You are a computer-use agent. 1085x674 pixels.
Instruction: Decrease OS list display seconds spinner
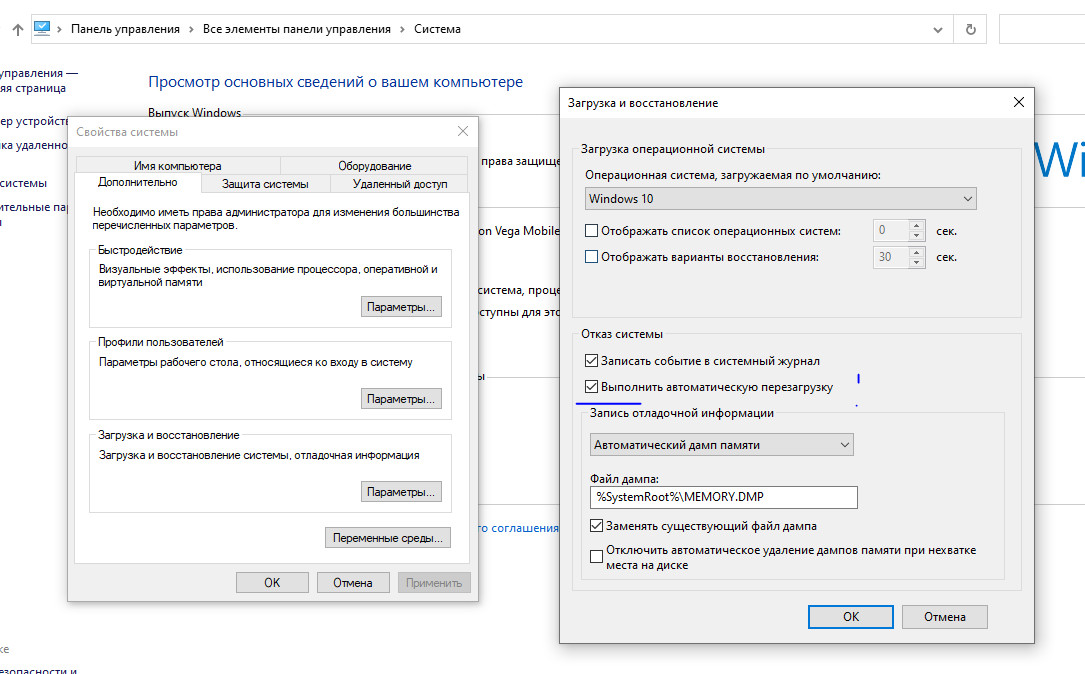916,236
